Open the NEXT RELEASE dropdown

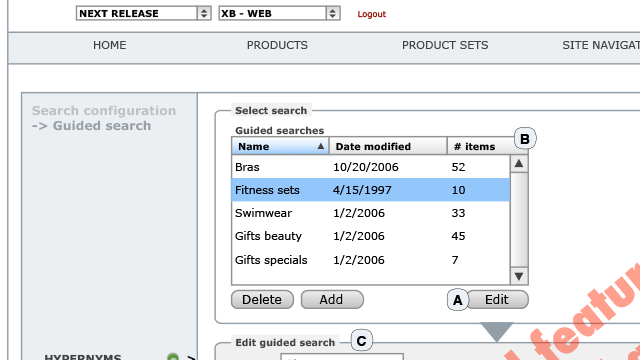(x=143, y=13)
